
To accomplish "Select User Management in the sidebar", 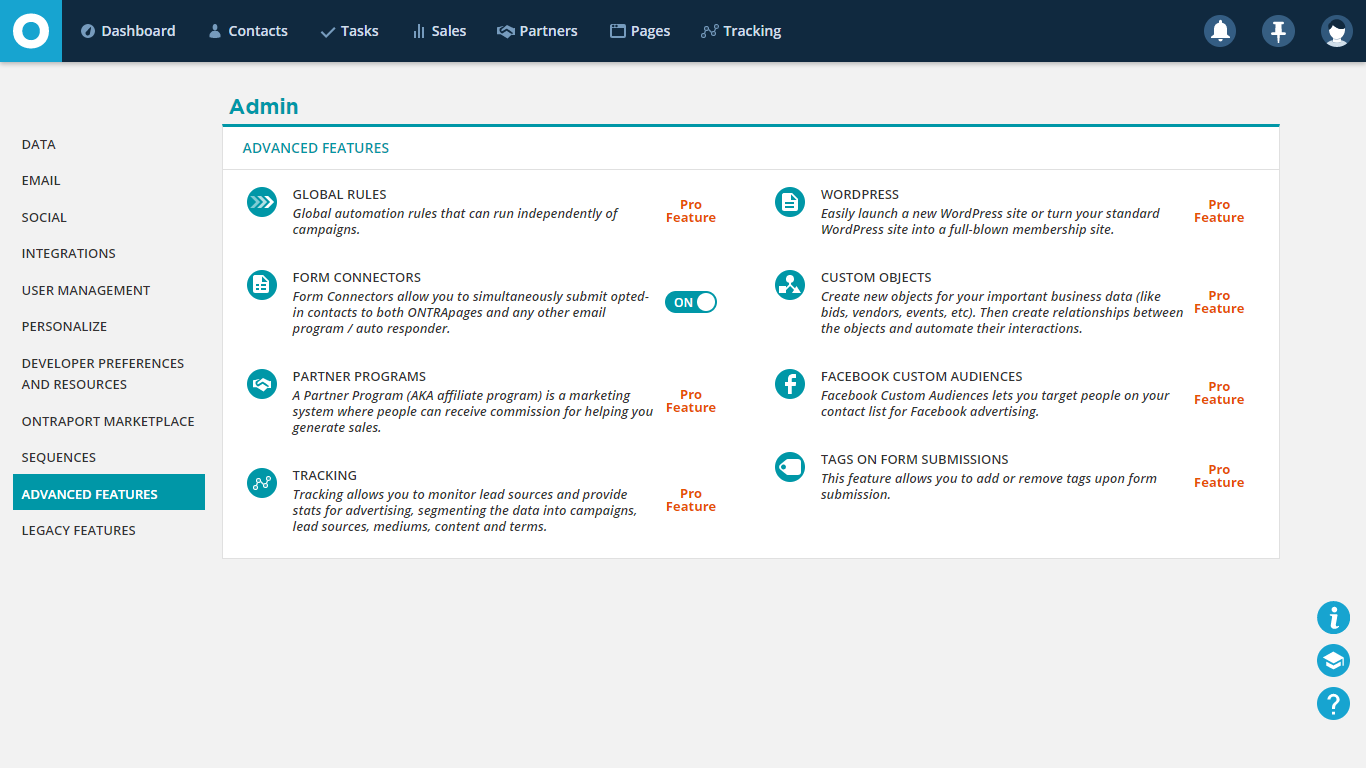I will pos(86,290).
